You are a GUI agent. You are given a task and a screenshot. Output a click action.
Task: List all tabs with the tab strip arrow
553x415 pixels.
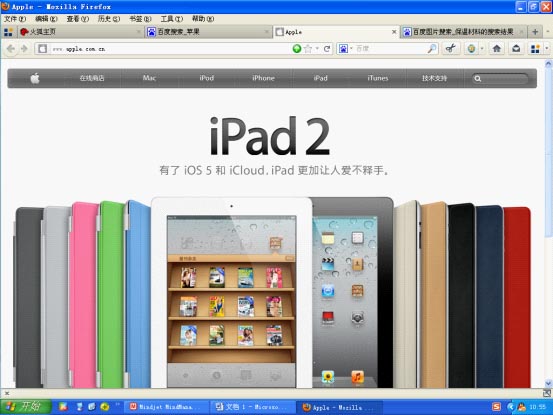548,32
